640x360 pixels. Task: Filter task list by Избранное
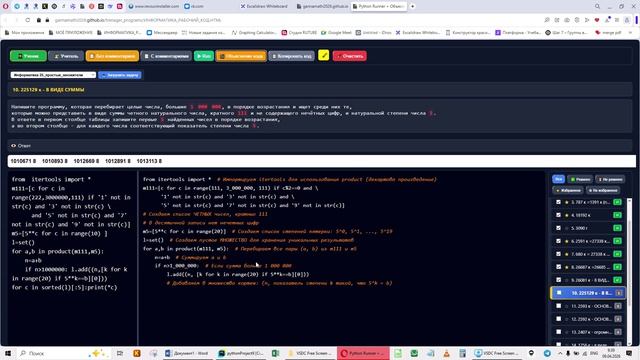(568, 190)
